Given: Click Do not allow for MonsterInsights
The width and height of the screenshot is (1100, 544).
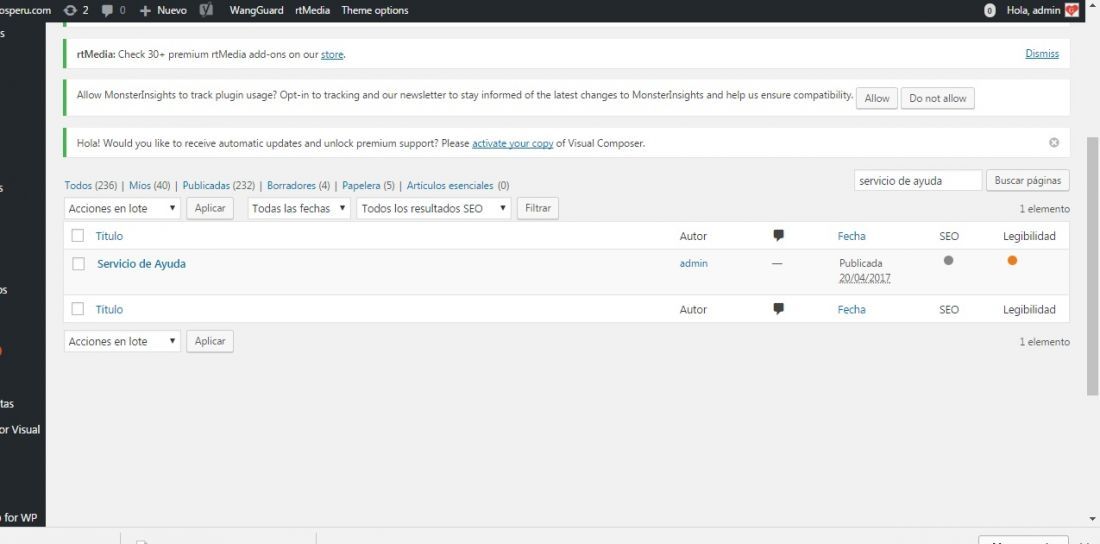Looking at the screenshot, I should coord(937,98).
